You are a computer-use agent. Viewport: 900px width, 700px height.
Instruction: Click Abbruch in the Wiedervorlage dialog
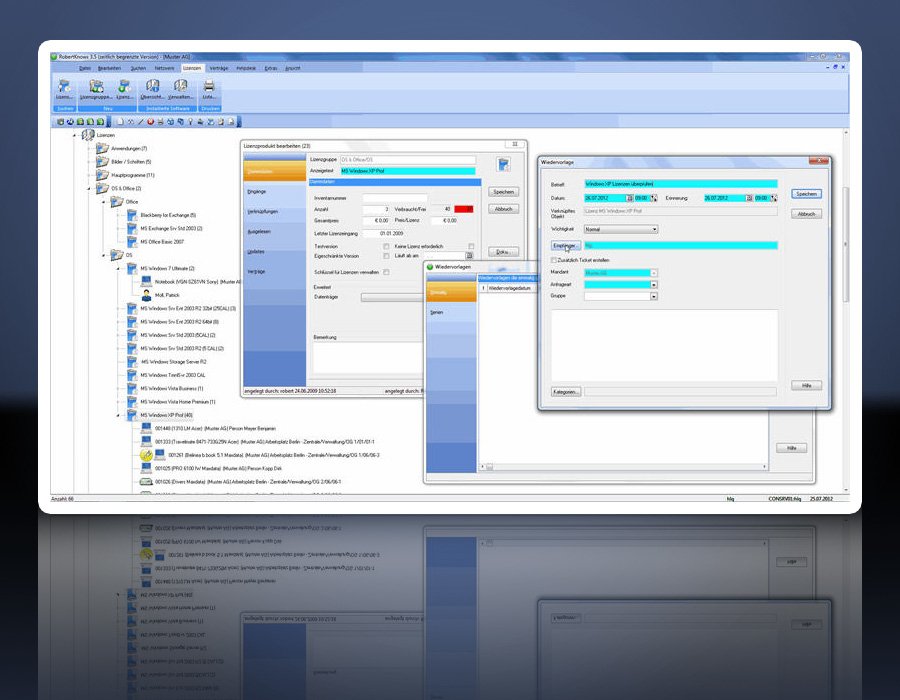click(806, 214)
